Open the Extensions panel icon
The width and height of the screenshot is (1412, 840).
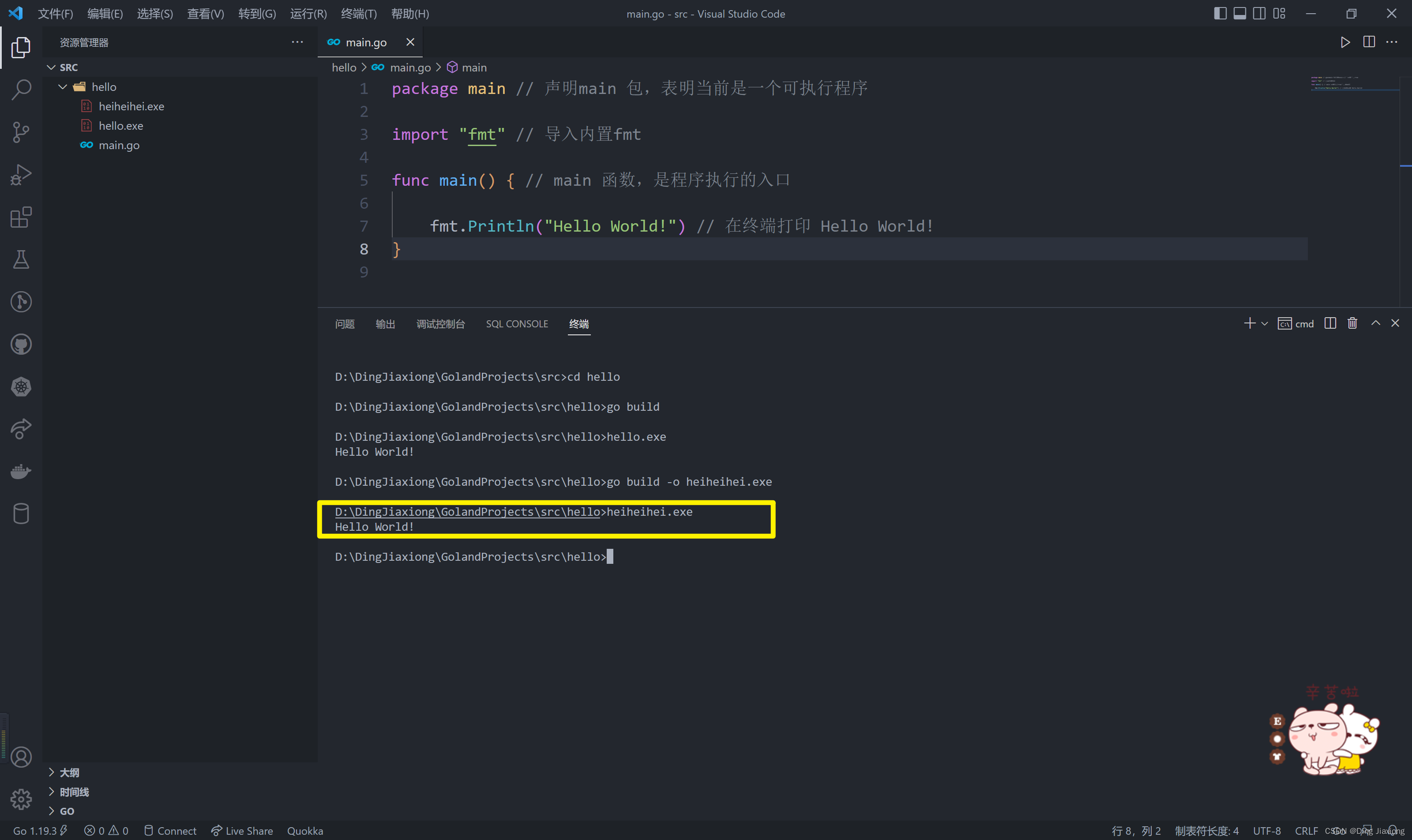(x=22, y=218)
